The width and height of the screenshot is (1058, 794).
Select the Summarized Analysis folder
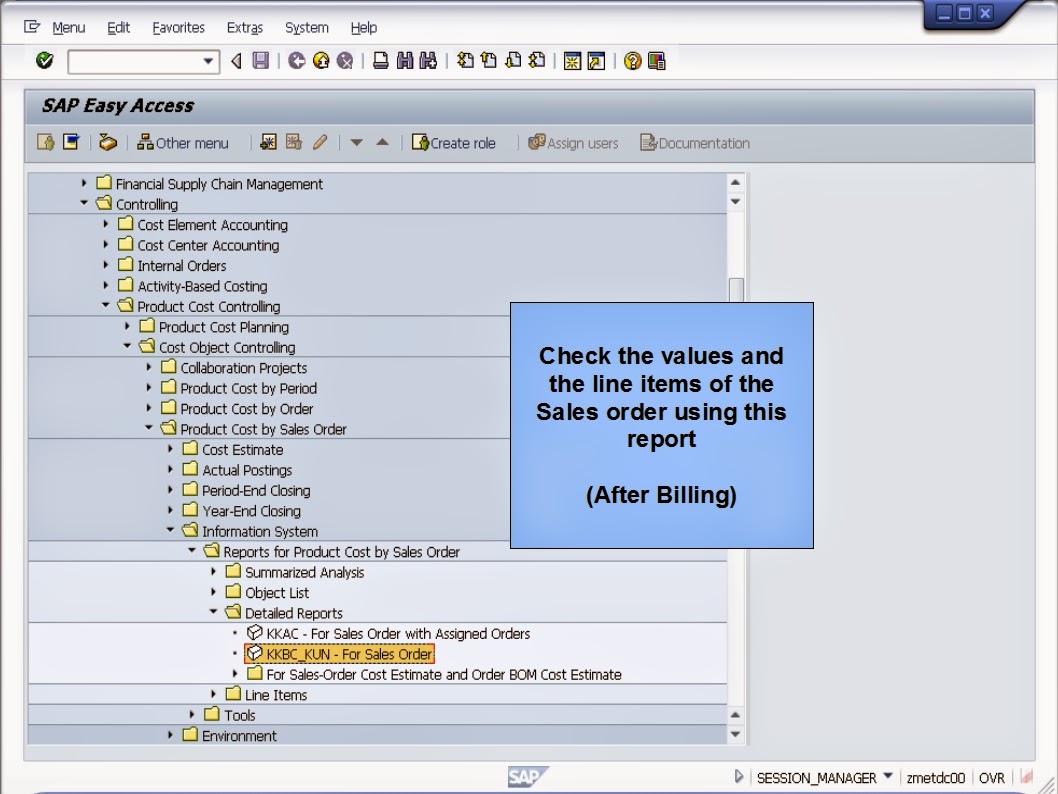coord(304,572)
